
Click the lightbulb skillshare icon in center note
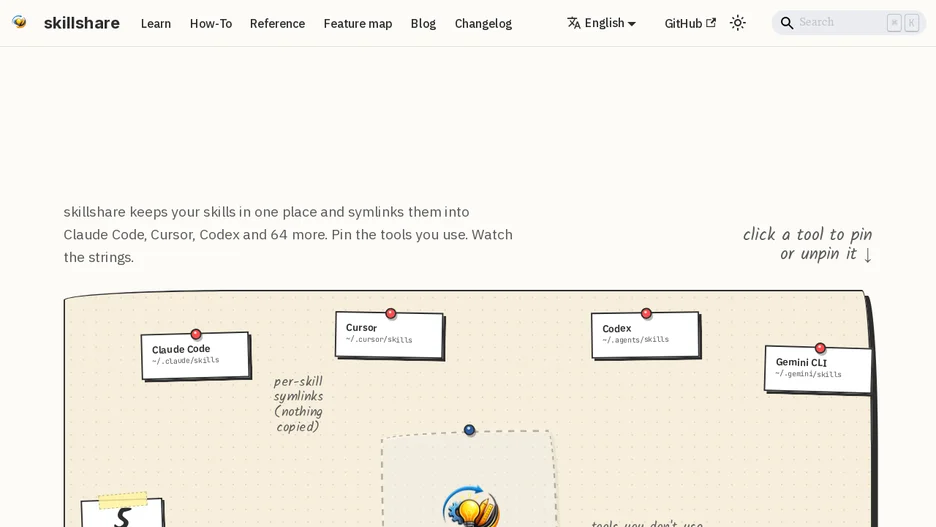click(472, 507)
